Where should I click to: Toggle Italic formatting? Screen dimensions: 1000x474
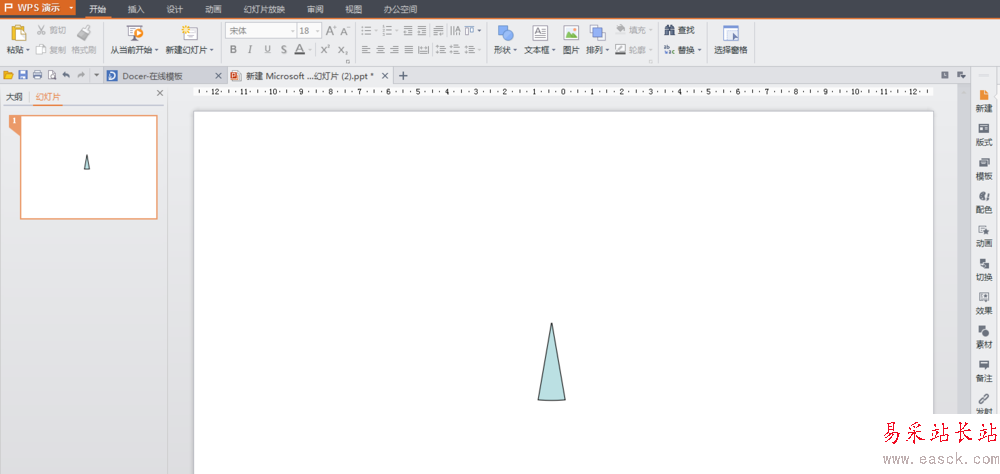click(x=250, y=49)
